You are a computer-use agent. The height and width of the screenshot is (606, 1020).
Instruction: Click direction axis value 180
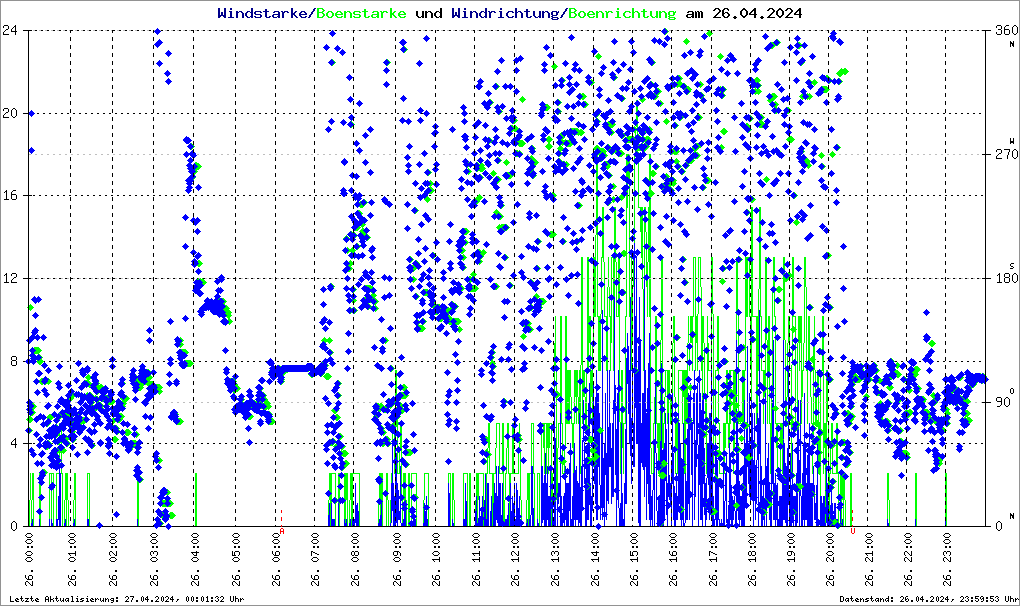tap(1007, 278)
